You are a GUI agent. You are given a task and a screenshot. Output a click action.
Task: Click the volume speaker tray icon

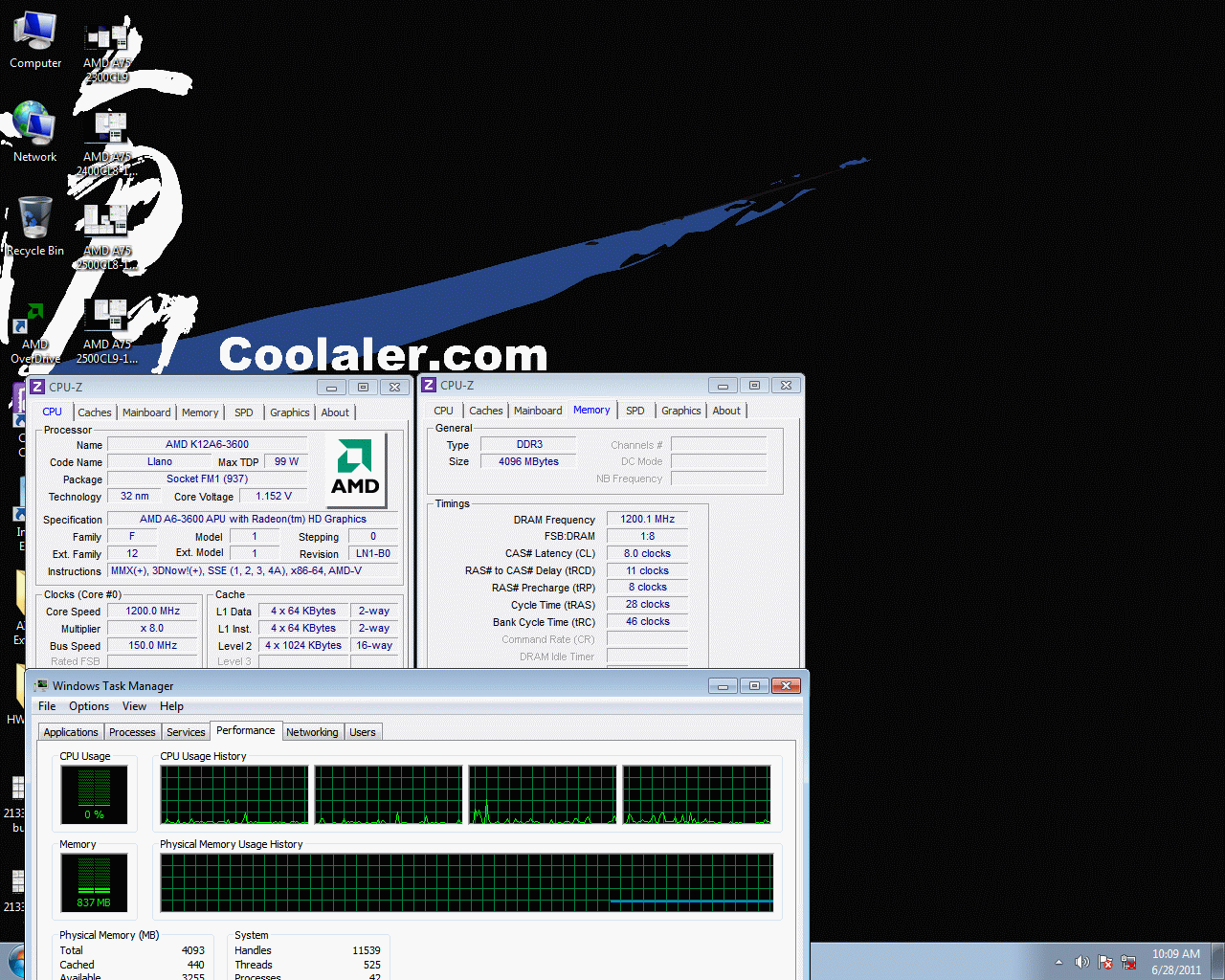click(1081, 962)
